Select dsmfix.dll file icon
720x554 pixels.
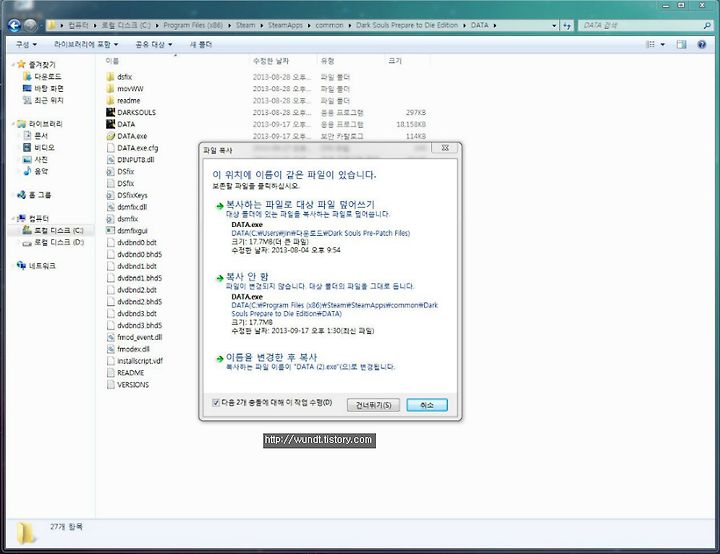(x=110, y=207)
